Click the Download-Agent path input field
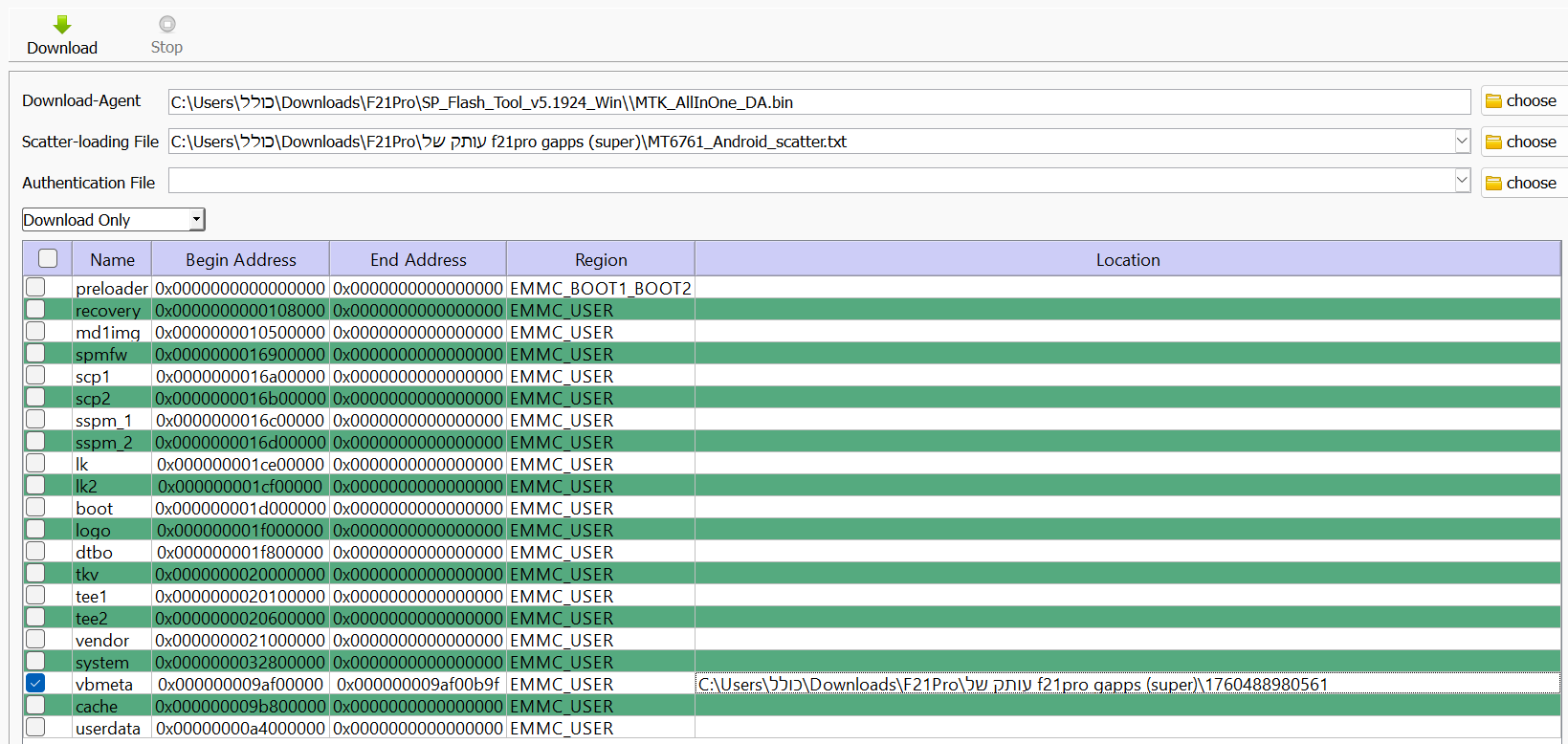The height and width of the screenshot is (744, 1568). (x=818, y=102)
